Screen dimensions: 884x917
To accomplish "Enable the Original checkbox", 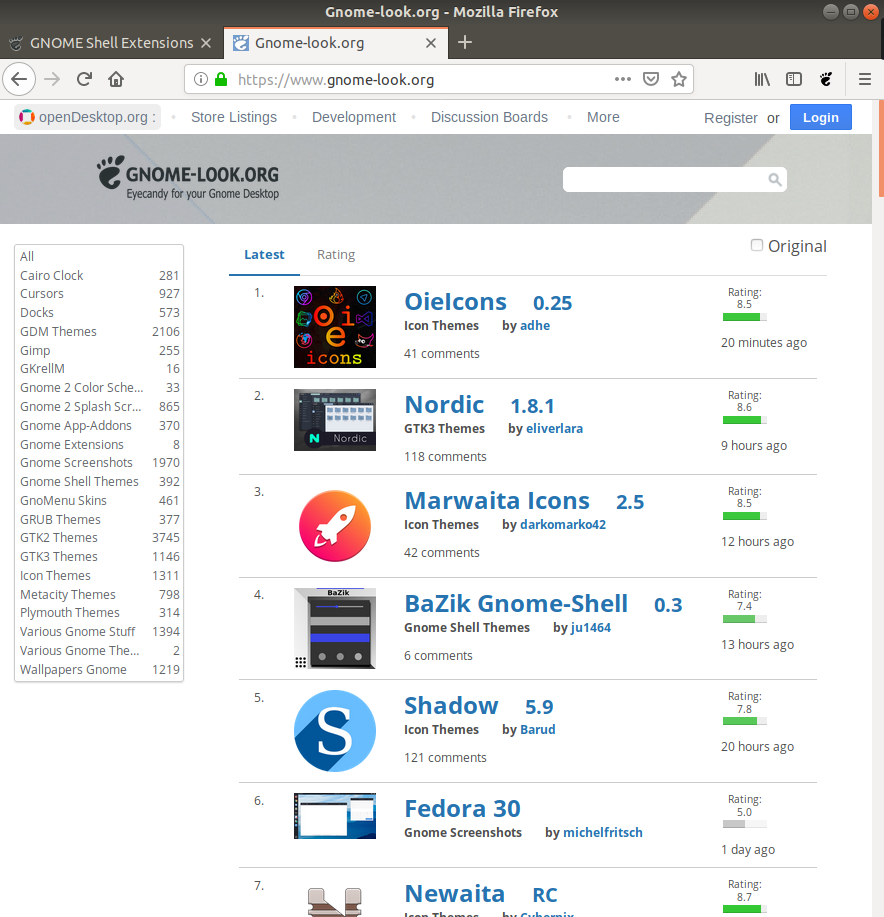I will click(x=757, y=246).
